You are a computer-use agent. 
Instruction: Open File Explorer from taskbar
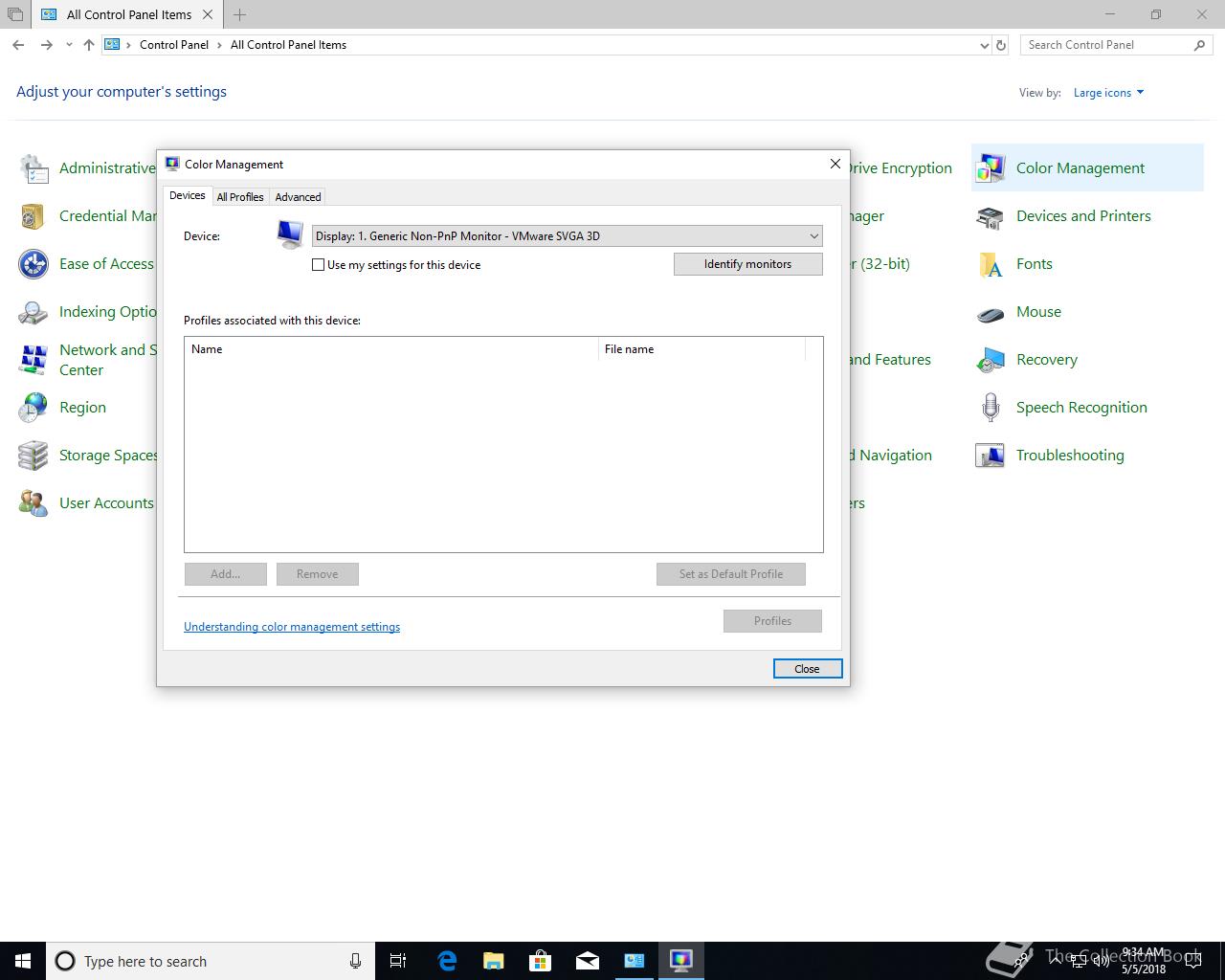[x=494, y=961]
